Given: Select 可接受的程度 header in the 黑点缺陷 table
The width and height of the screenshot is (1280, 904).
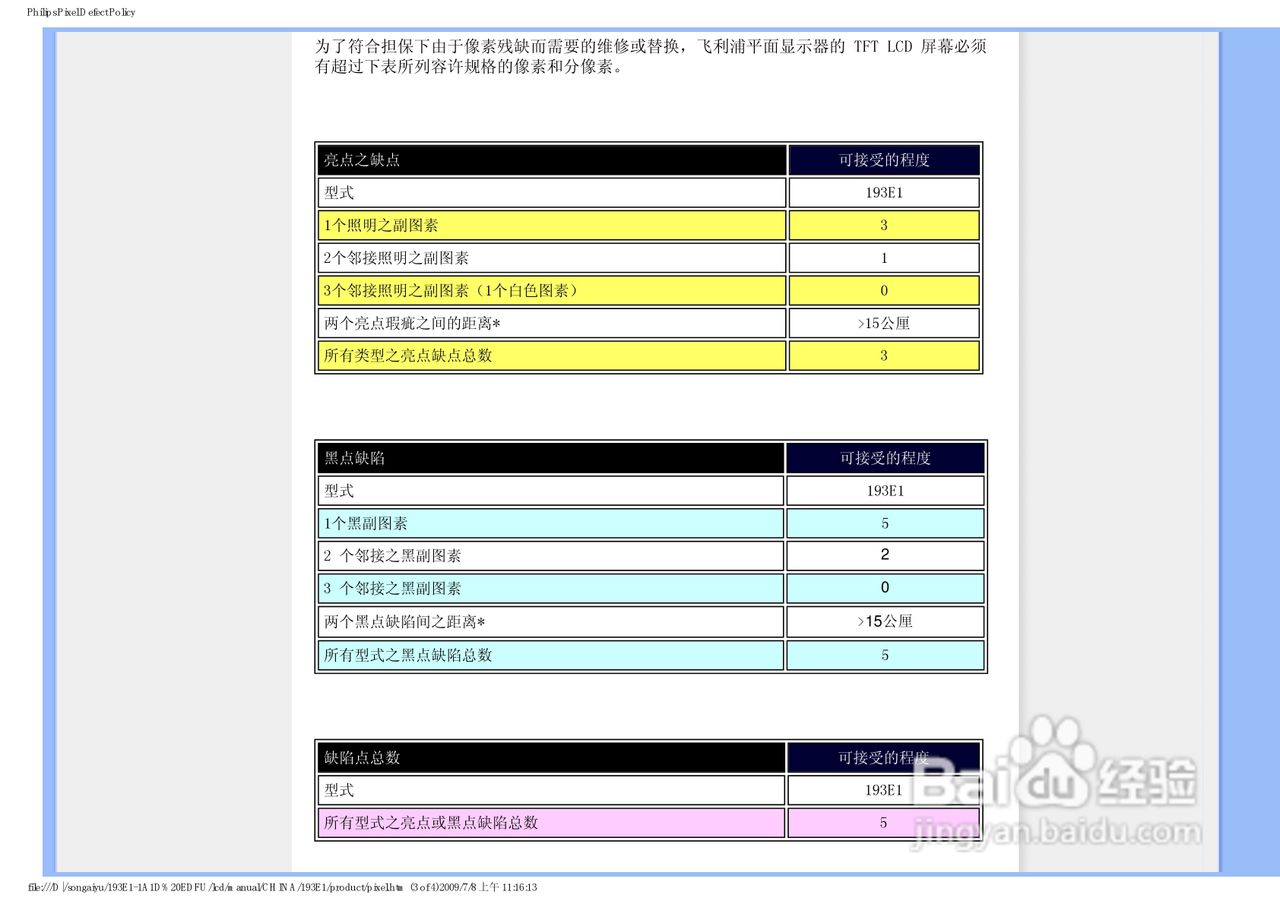Looking at the screenshot, I should coord(885,458).
